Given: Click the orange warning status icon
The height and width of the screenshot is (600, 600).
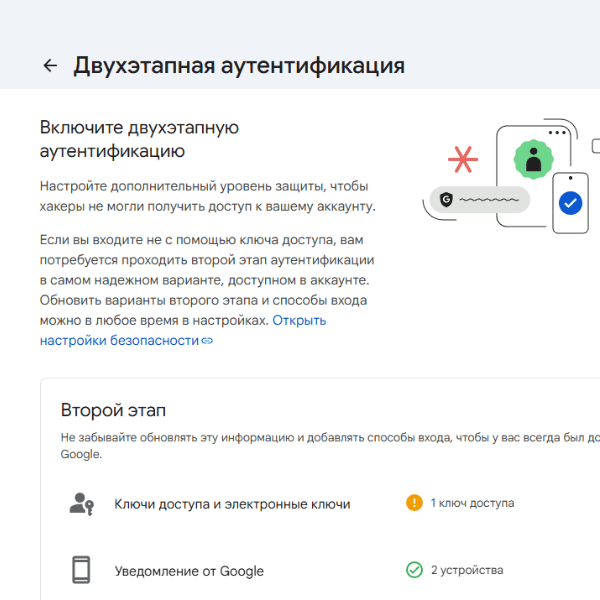Looking at the screenshot, I should [414, 503].
